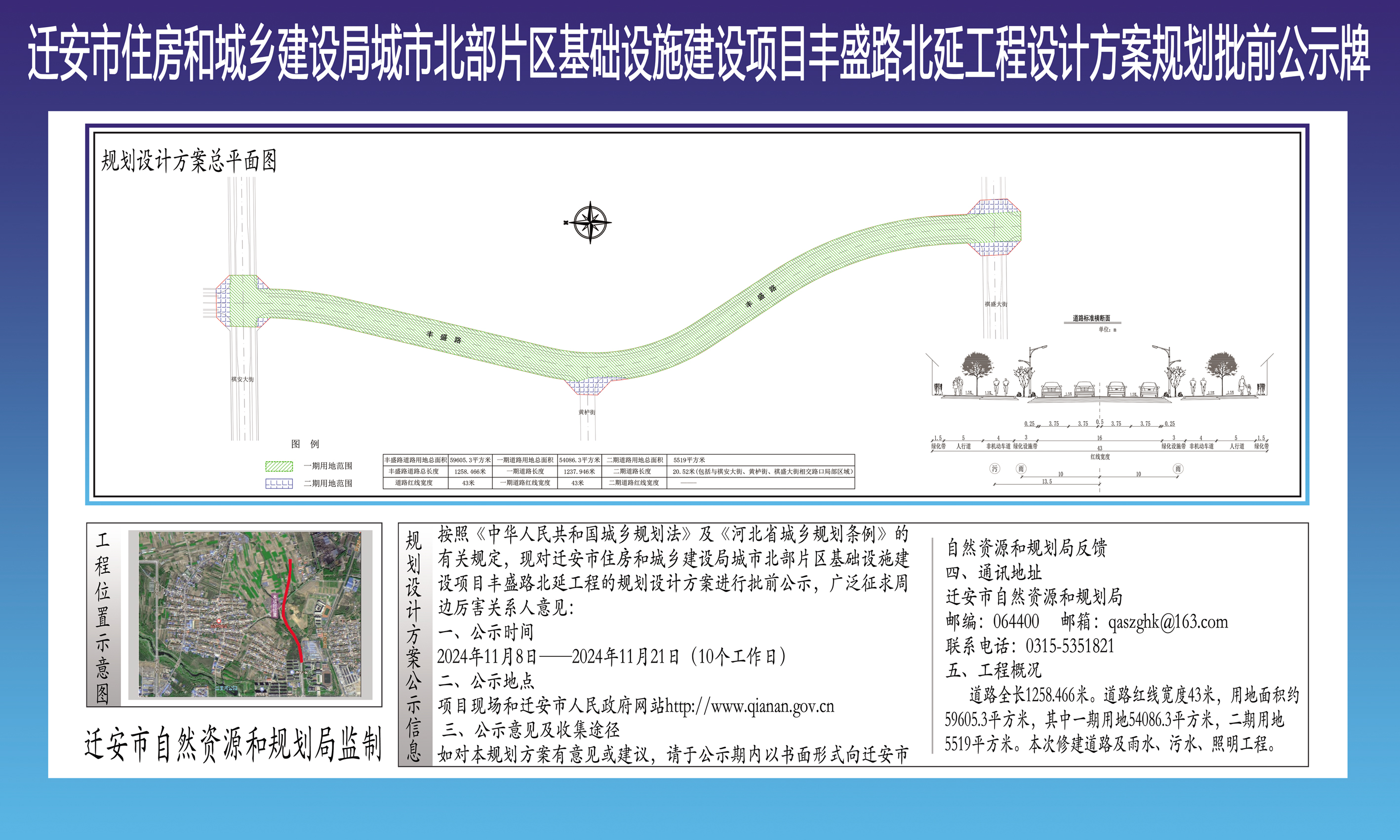Click the 16 carriageway width dimension
This screenshot has height=840, width=1400.
coord(1100,438)
